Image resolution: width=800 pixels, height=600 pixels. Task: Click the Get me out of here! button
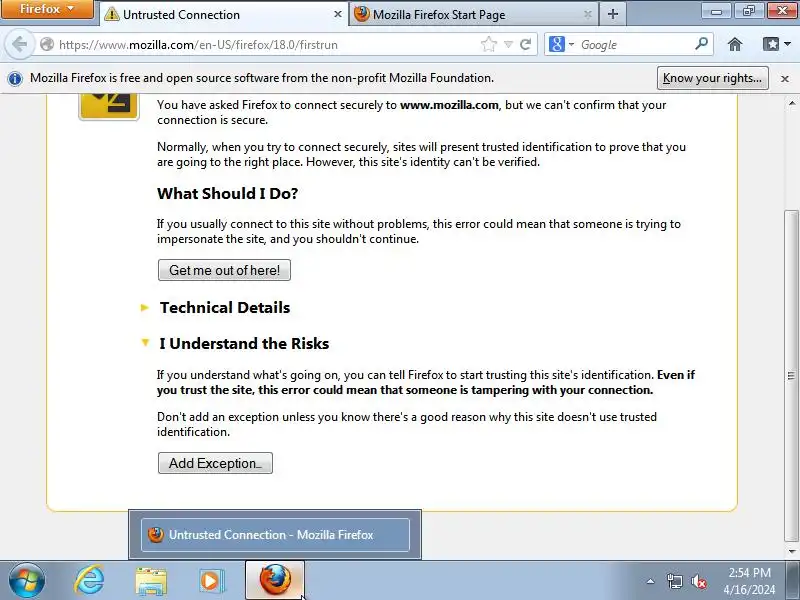pos(224,270)
